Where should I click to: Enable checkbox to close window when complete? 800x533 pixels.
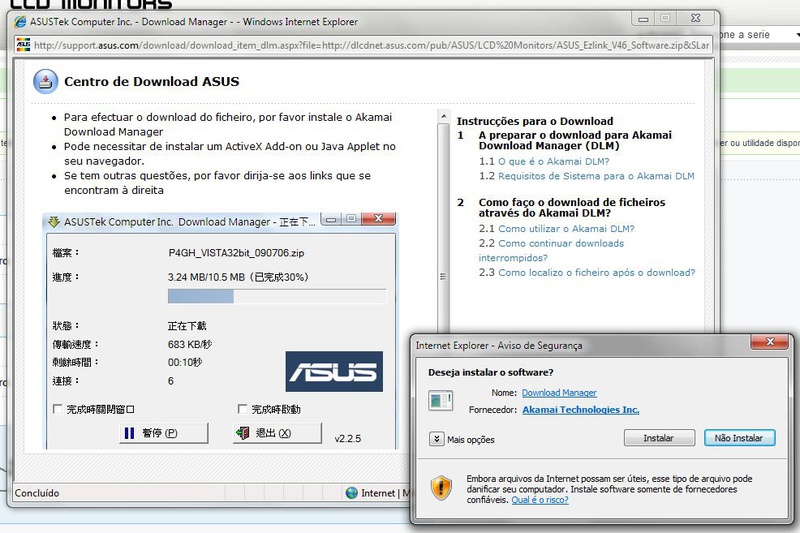pyautogui.click(x=58, y=409)
